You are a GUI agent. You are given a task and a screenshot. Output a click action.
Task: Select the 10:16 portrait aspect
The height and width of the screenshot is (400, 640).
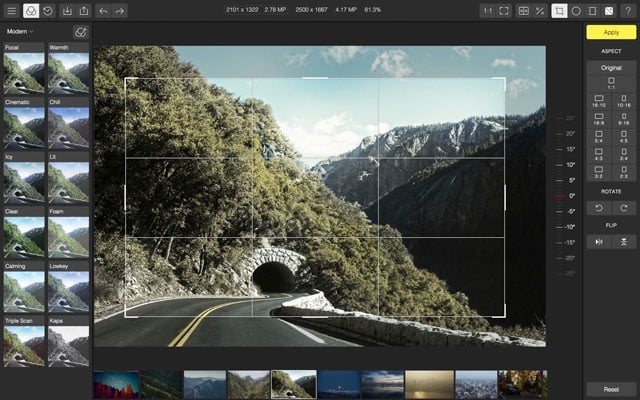pos(624,101)
